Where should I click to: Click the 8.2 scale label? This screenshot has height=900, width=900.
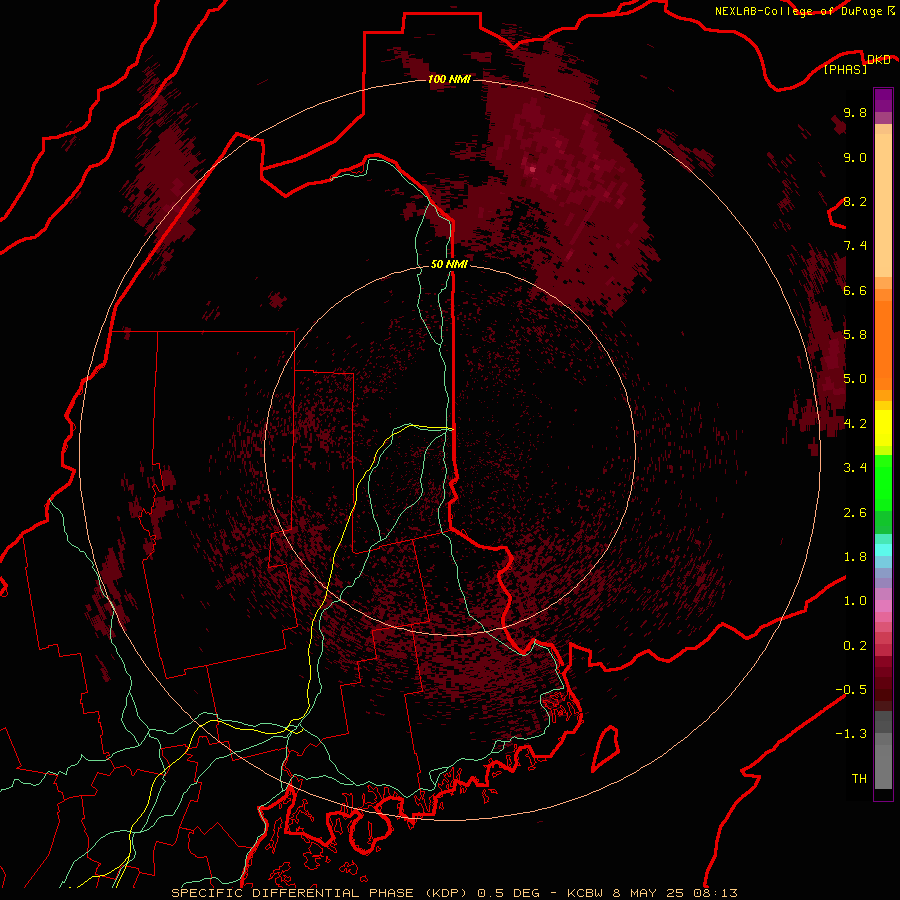click(855, 201)
